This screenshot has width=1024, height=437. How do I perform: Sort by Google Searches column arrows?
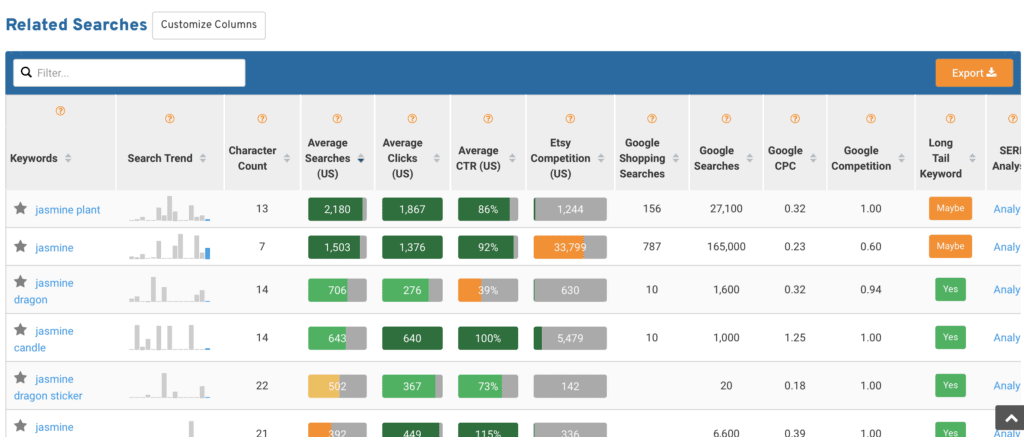click(750, 158)
